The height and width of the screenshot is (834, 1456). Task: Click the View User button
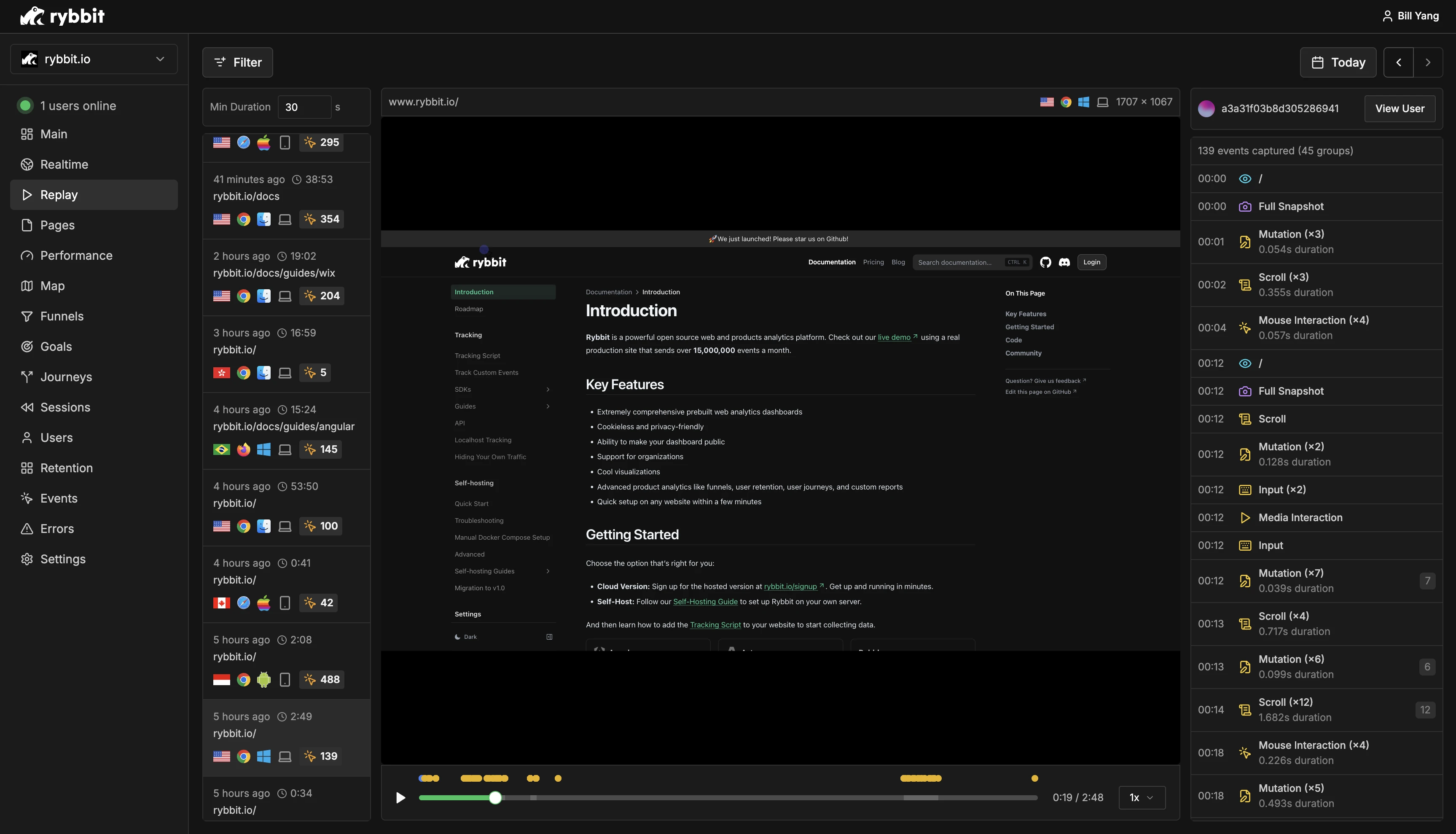click(1400, 109)
